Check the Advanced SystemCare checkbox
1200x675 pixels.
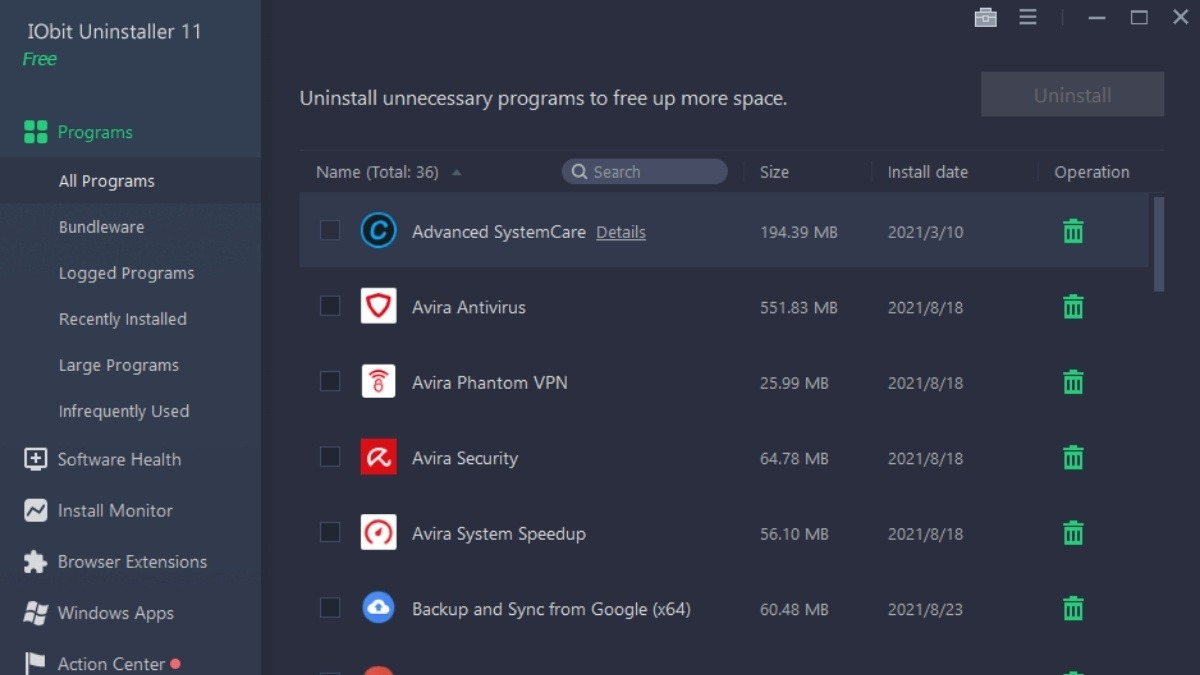point(330,231)
